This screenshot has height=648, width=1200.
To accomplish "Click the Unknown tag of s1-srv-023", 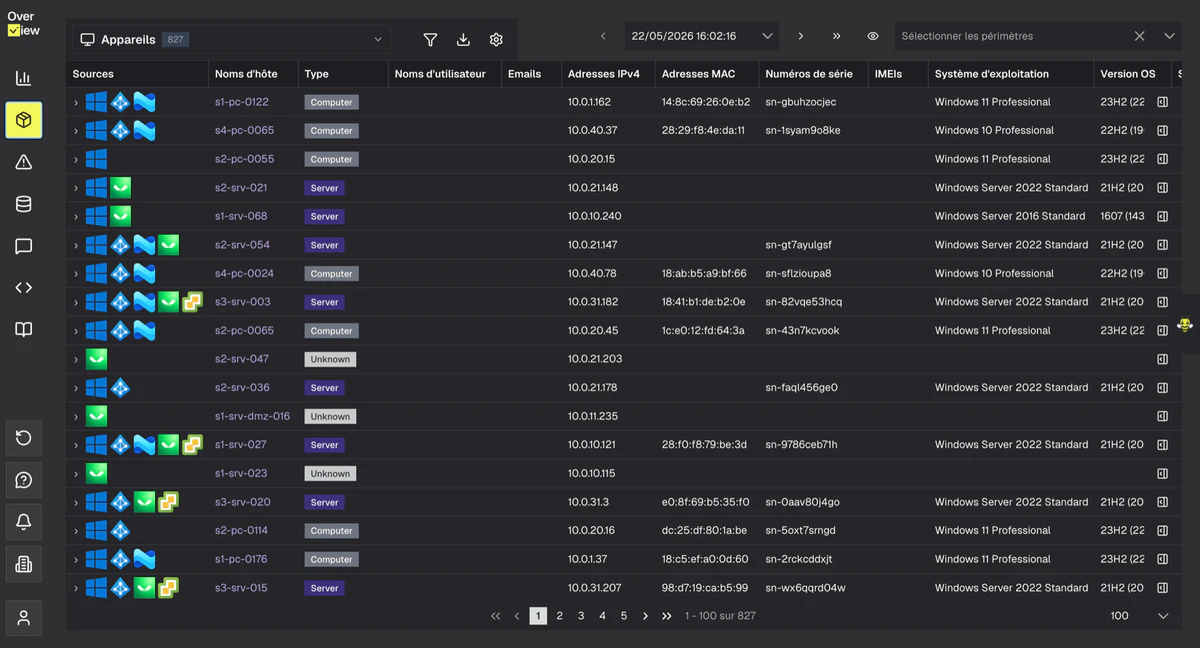I will coord(330,474).
